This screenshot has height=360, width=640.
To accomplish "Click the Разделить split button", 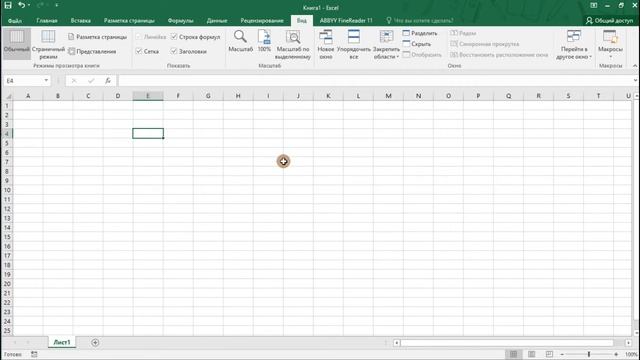I will click(x=420, y=33).
